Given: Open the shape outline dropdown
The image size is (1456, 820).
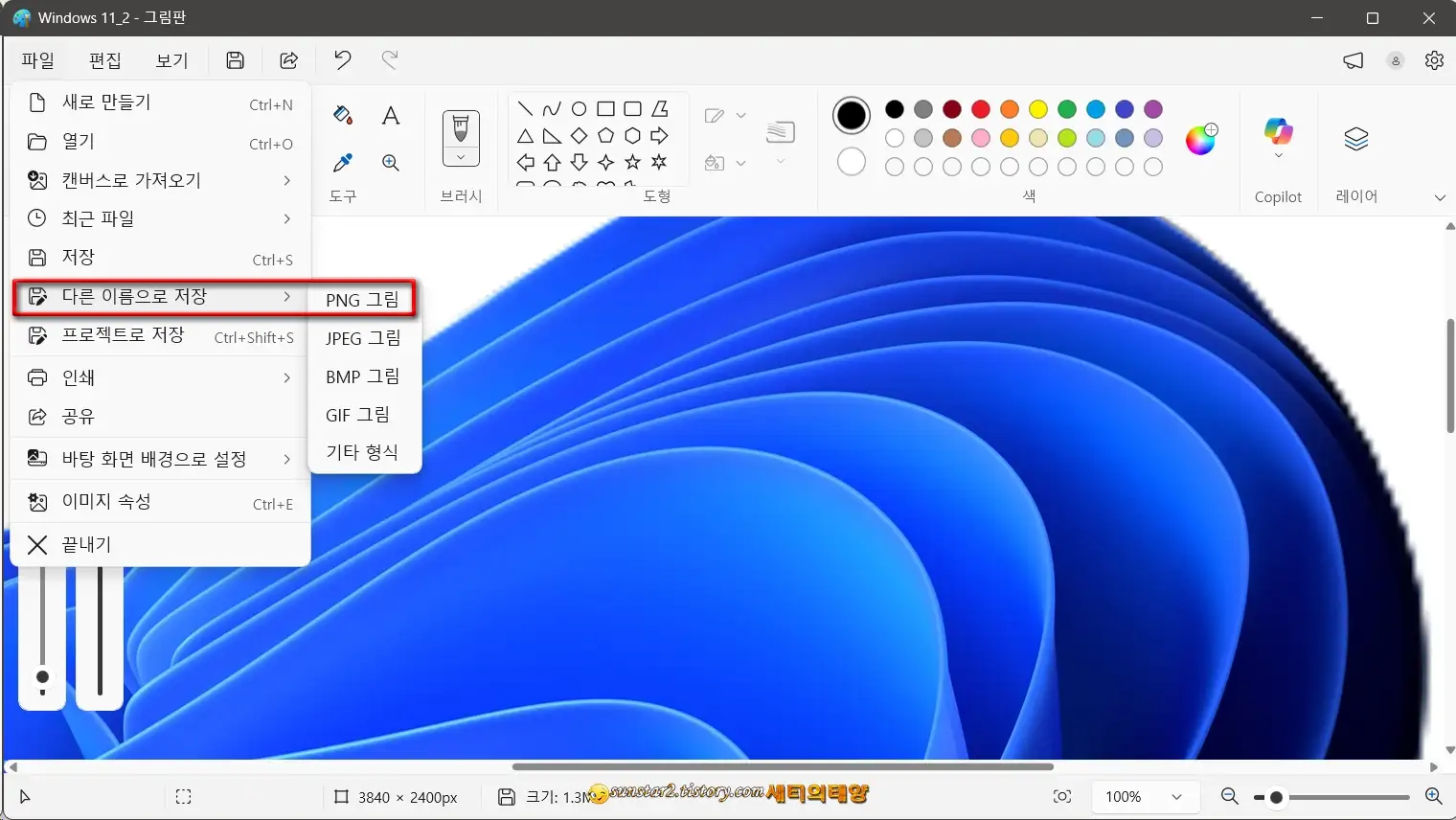Looking at the screenshot, I should [x=740, y=116].
